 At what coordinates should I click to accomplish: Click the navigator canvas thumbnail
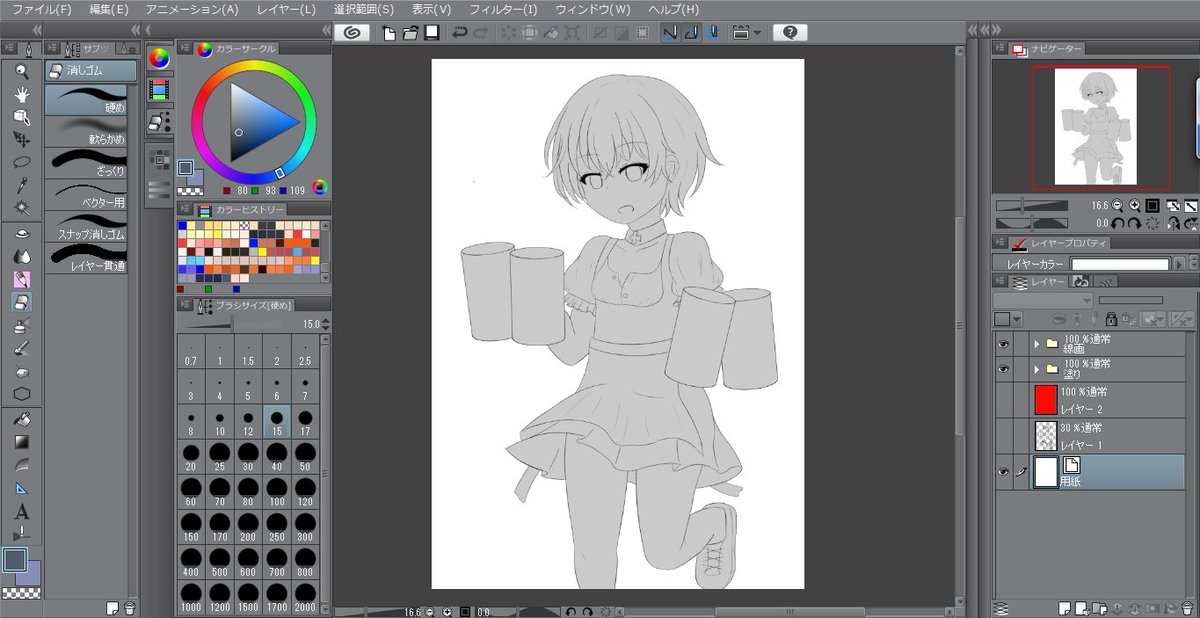coord(1097,127)
